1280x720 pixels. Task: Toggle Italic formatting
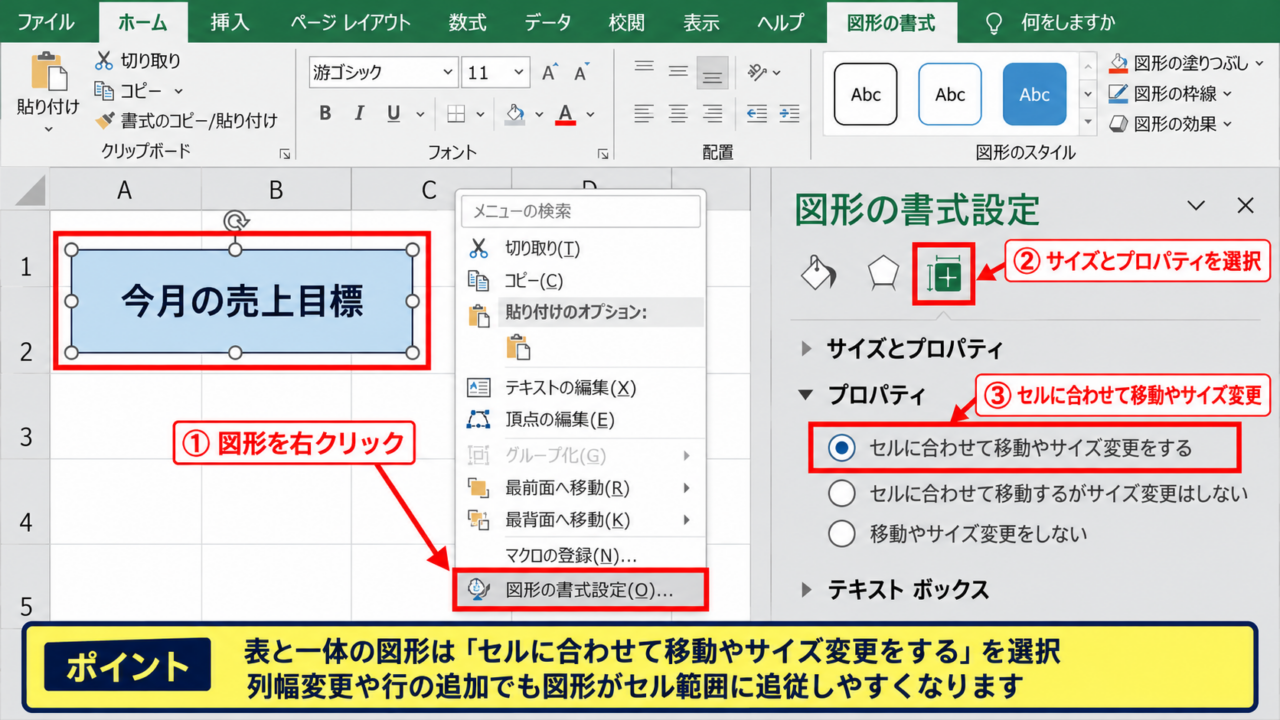tap(359, 113)
